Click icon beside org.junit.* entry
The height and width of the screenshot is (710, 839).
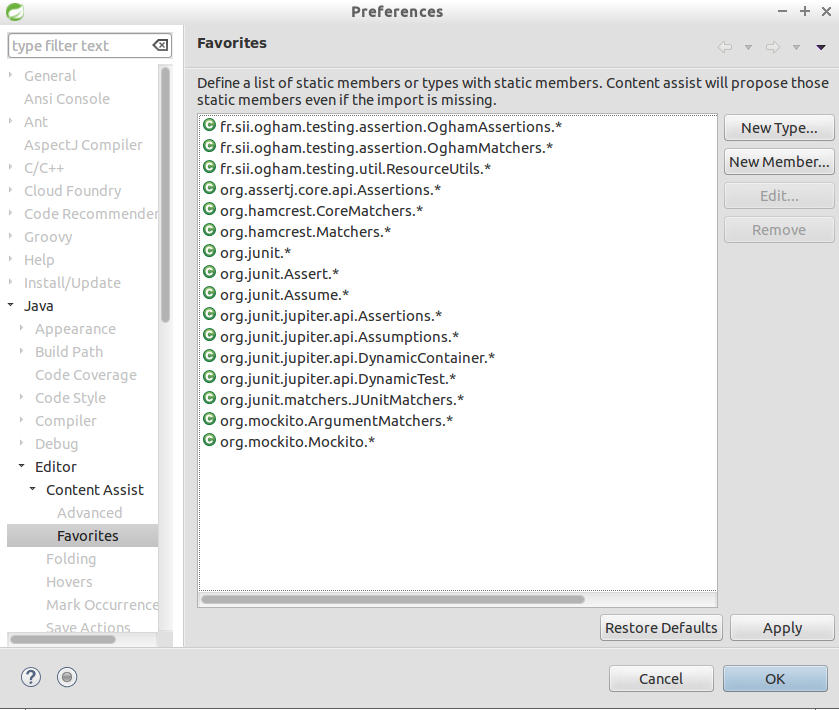209,251
